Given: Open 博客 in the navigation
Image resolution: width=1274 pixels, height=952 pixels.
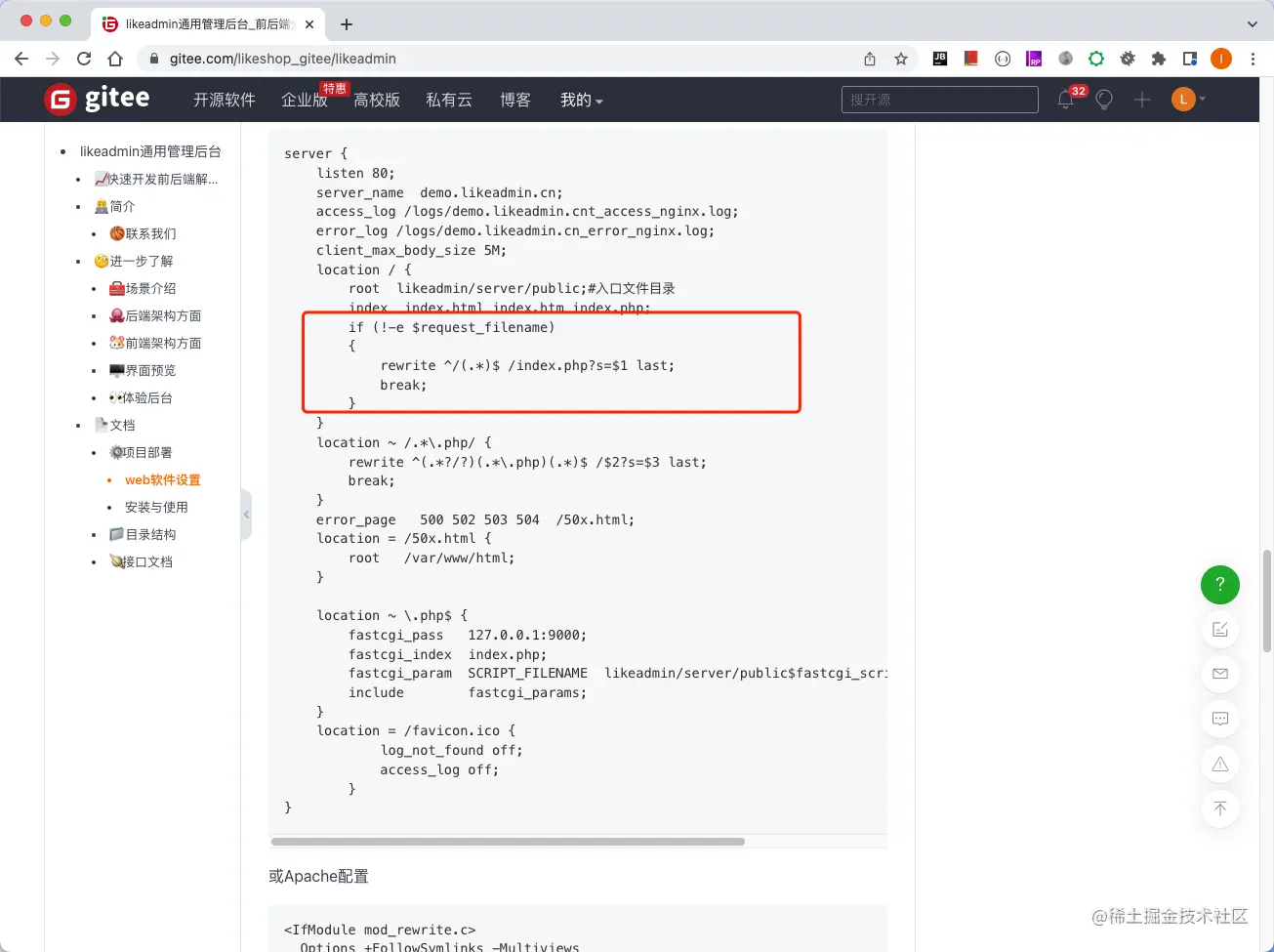Looking at the screenshot, I should 515,100.
